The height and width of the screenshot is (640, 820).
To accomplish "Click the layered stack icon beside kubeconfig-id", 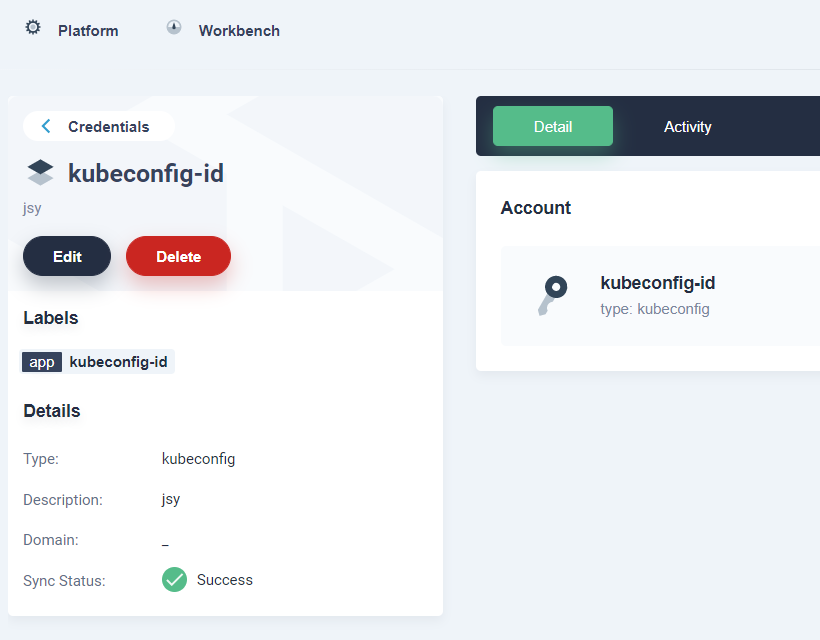I will (x=38, y=172).
